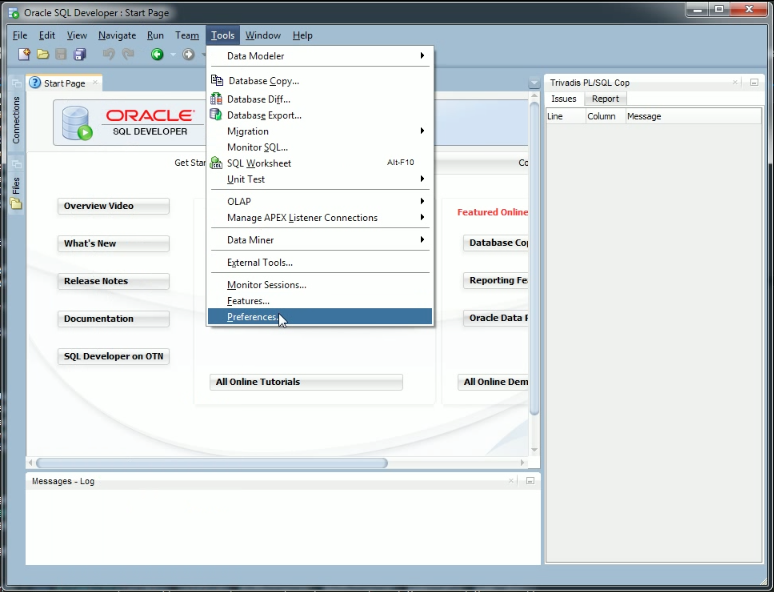
Task: Click the Column column header
Action: 605,116
